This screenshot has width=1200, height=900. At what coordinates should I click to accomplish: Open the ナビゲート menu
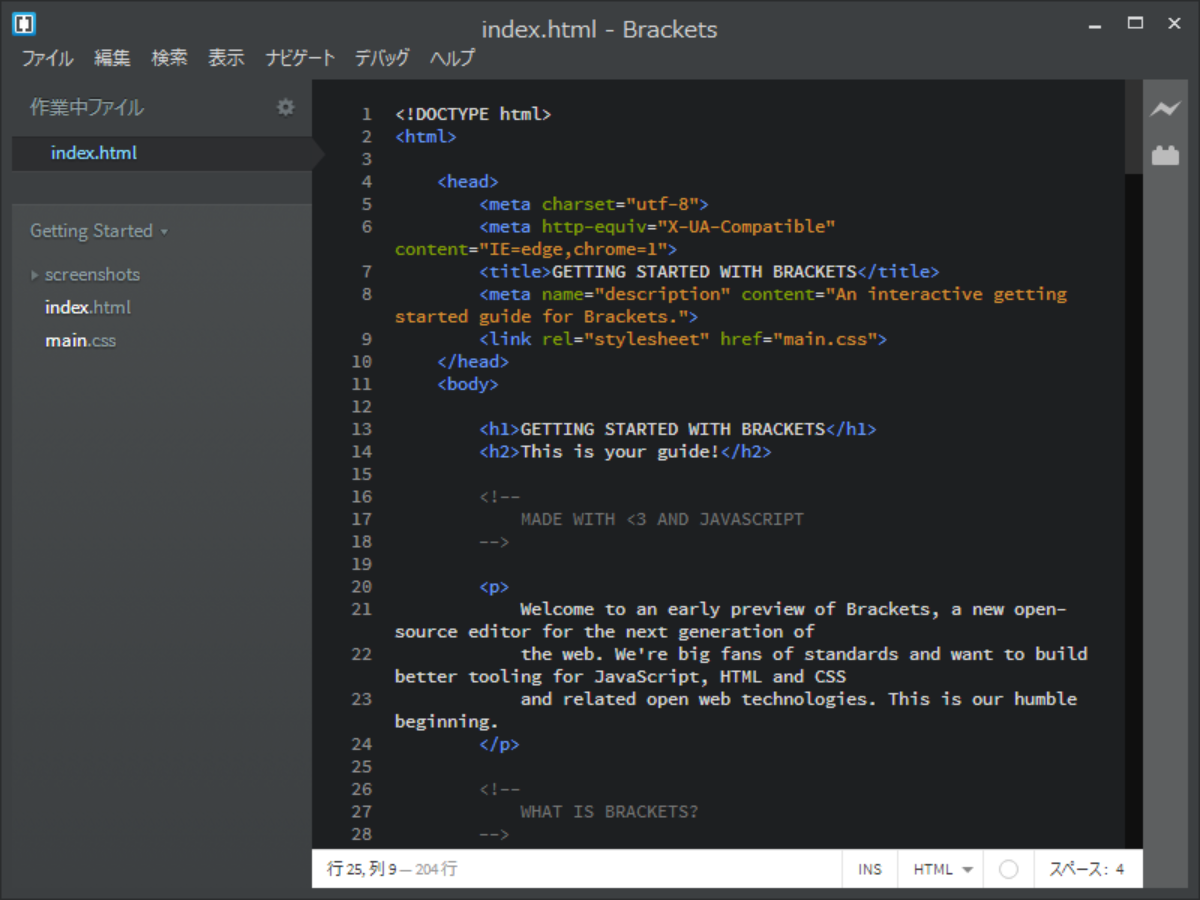300,58
